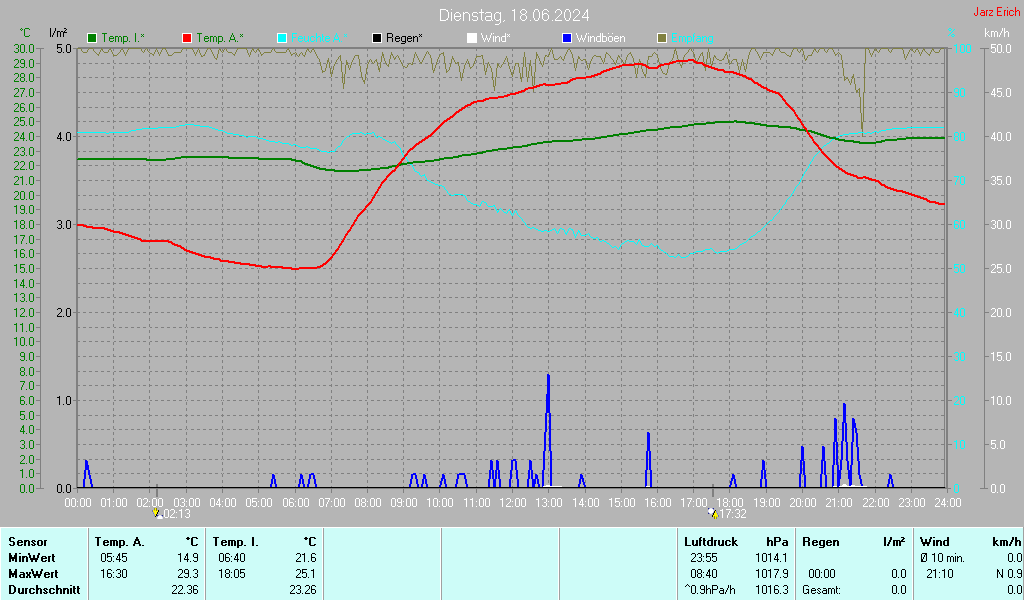The height and width of the screenshot is (600, 1024).
Task: Click the moon icon at 02:13
Action: click(x=157, y=513)
